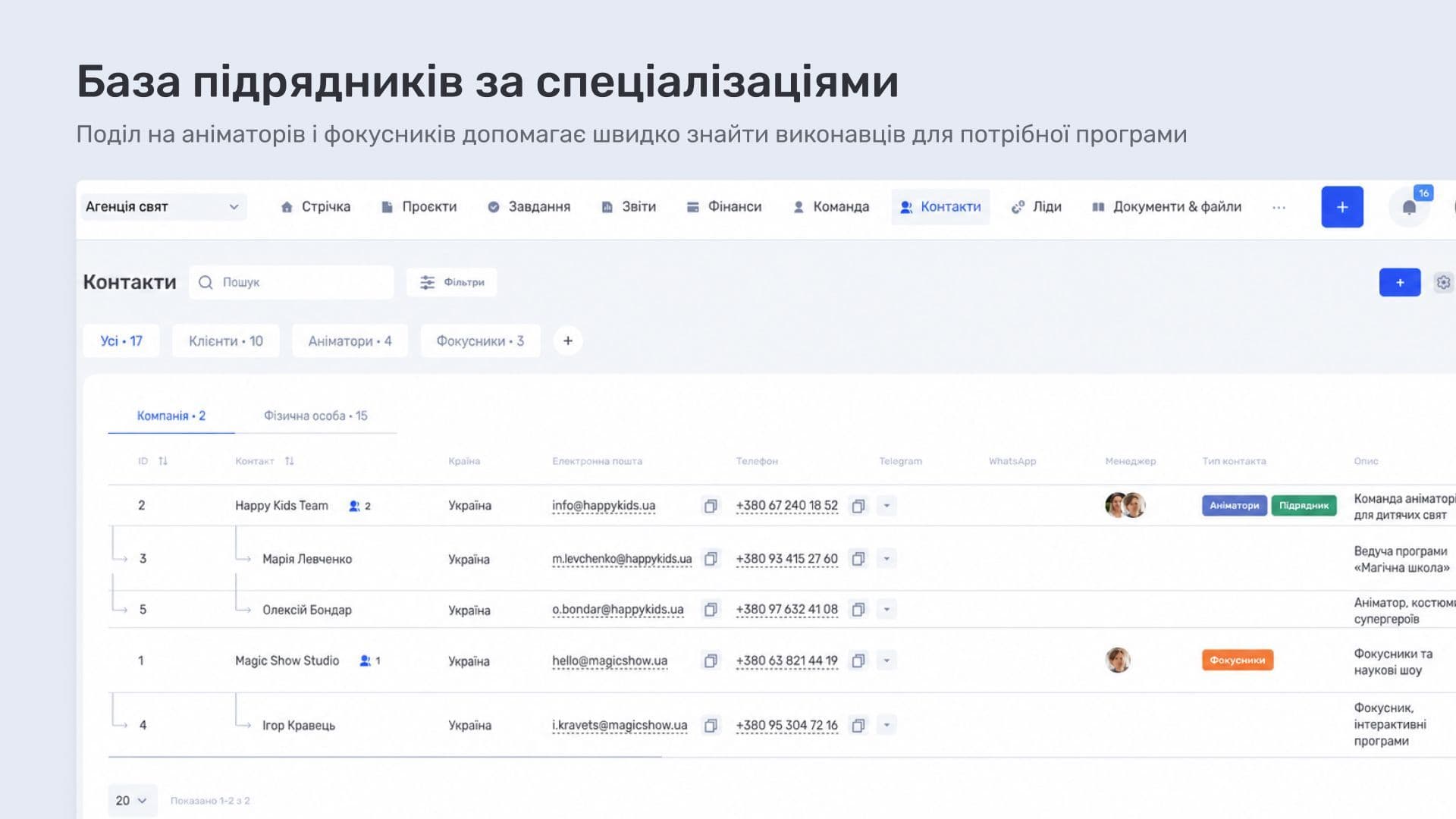Click orange Фокусники contact type tag
Viewport: 1456px width, 819px height.
(x=1238, y=661)
